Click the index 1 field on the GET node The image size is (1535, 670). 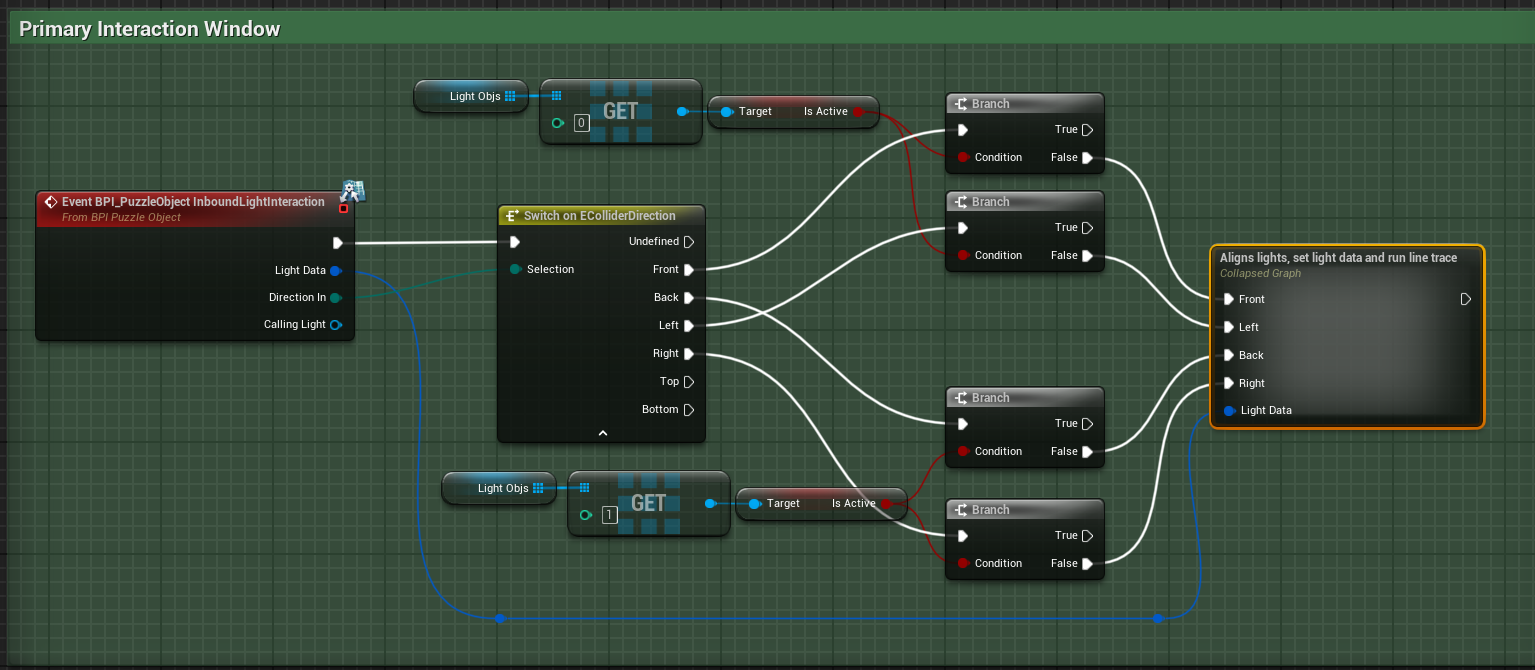pos(610,516)
